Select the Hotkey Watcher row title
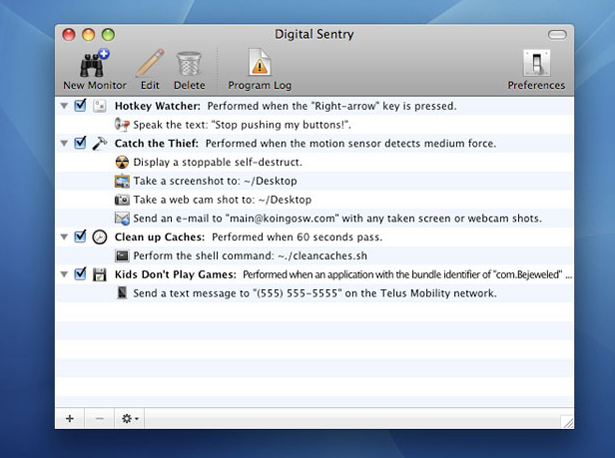This screenshot has width=615, height=458. (x=157, y=106)
